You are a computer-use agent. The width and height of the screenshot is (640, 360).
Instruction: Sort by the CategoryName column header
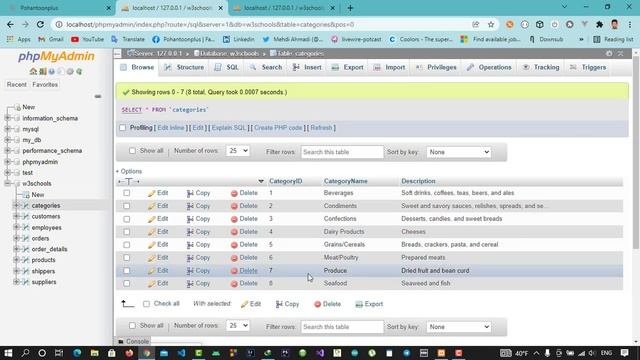[346, 181]
